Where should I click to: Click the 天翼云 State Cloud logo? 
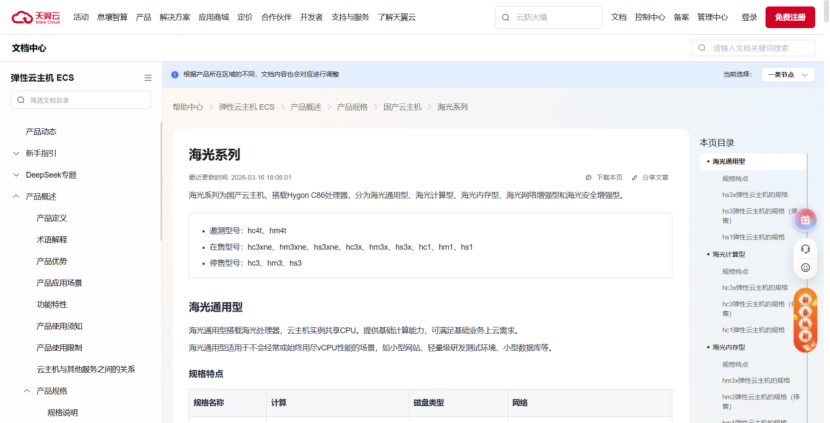point(36,17)
